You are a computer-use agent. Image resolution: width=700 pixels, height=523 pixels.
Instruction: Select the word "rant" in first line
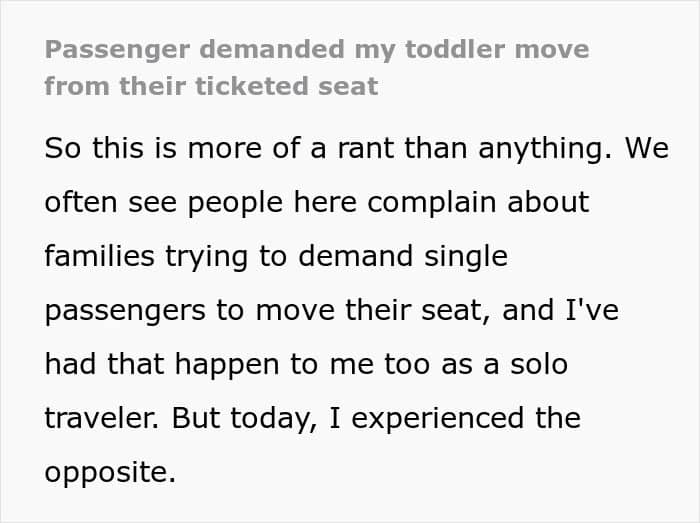tap(366, 149)
